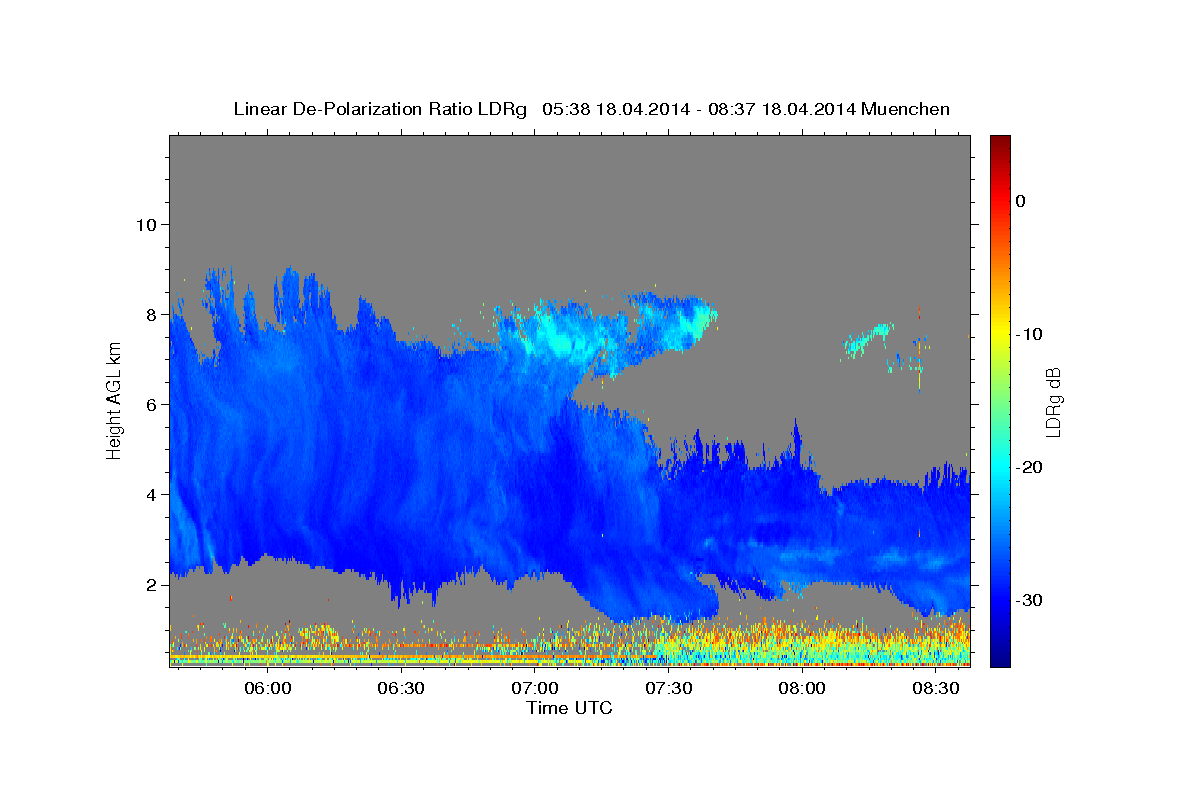This screenshot has height=800, width=1200.
Task: Click the '08:30' time axis label
Action: [935, 689]
